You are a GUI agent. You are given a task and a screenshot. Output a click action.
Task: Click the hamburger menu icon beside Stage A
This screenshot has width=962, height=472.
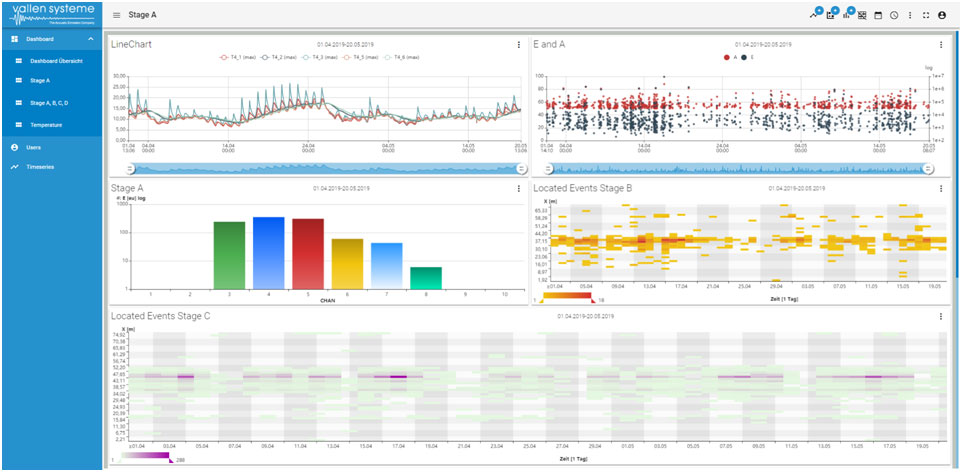117,16
